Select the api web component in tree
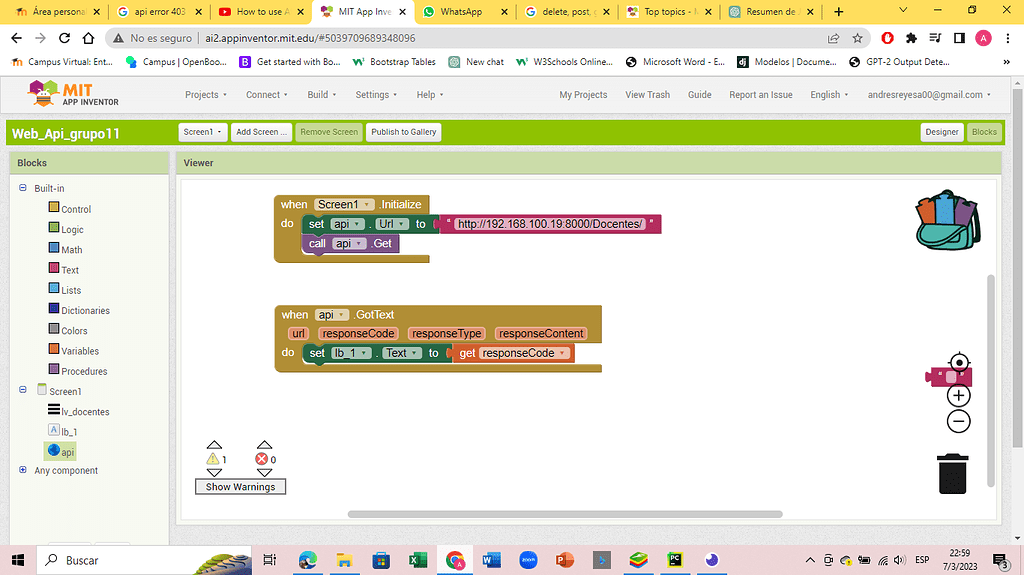 [61, 452]
